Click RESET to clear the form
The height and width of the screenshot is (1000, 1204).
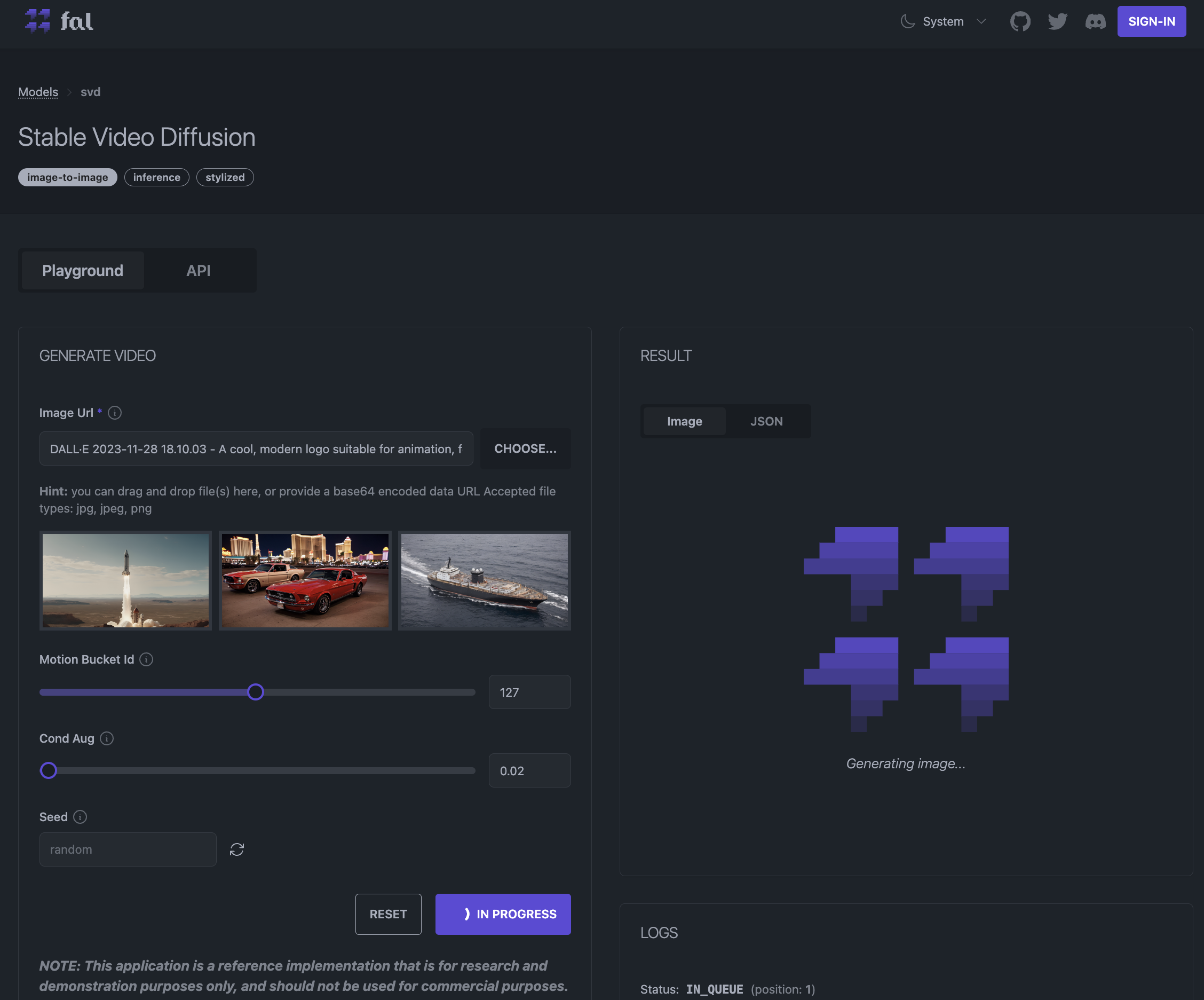pyautogui.click(x=389, y=914)
